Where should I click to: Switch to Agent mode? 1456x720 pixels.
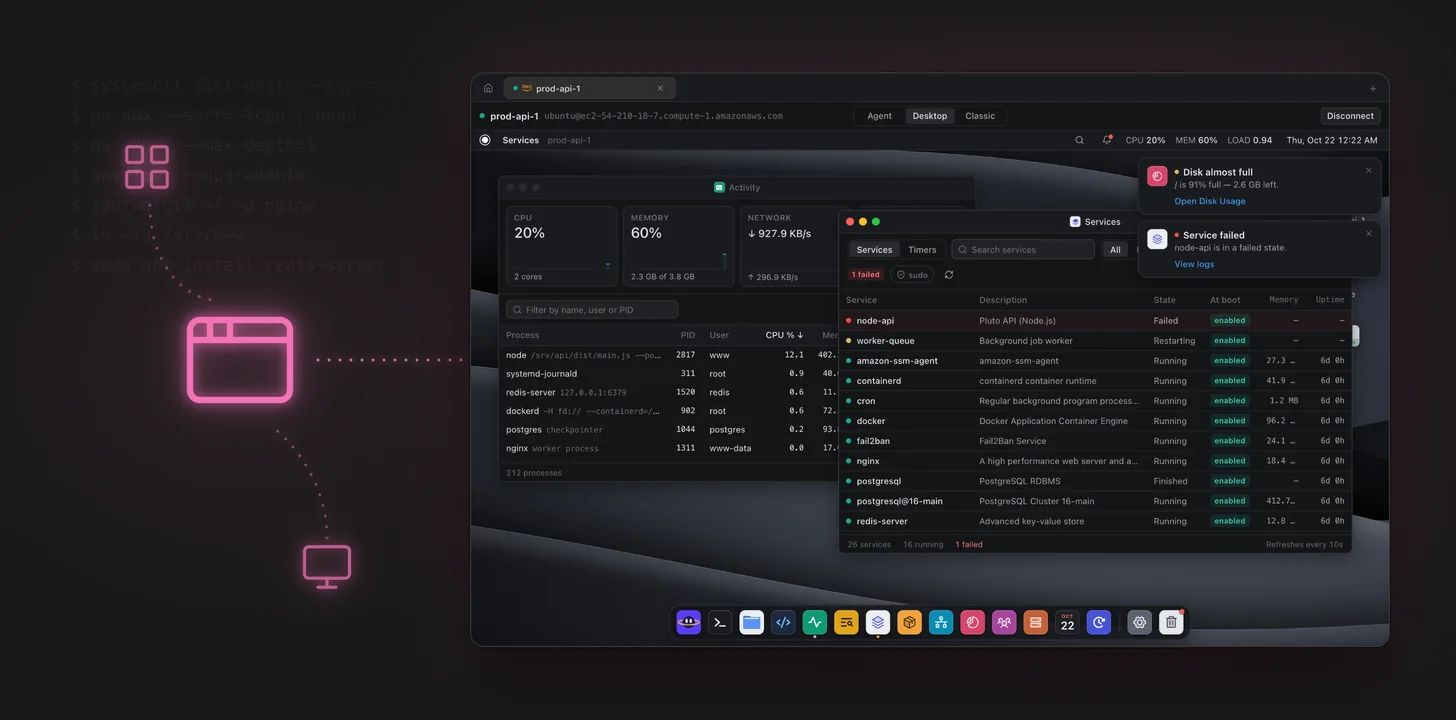pyautogui.click(x=880, y=116)
